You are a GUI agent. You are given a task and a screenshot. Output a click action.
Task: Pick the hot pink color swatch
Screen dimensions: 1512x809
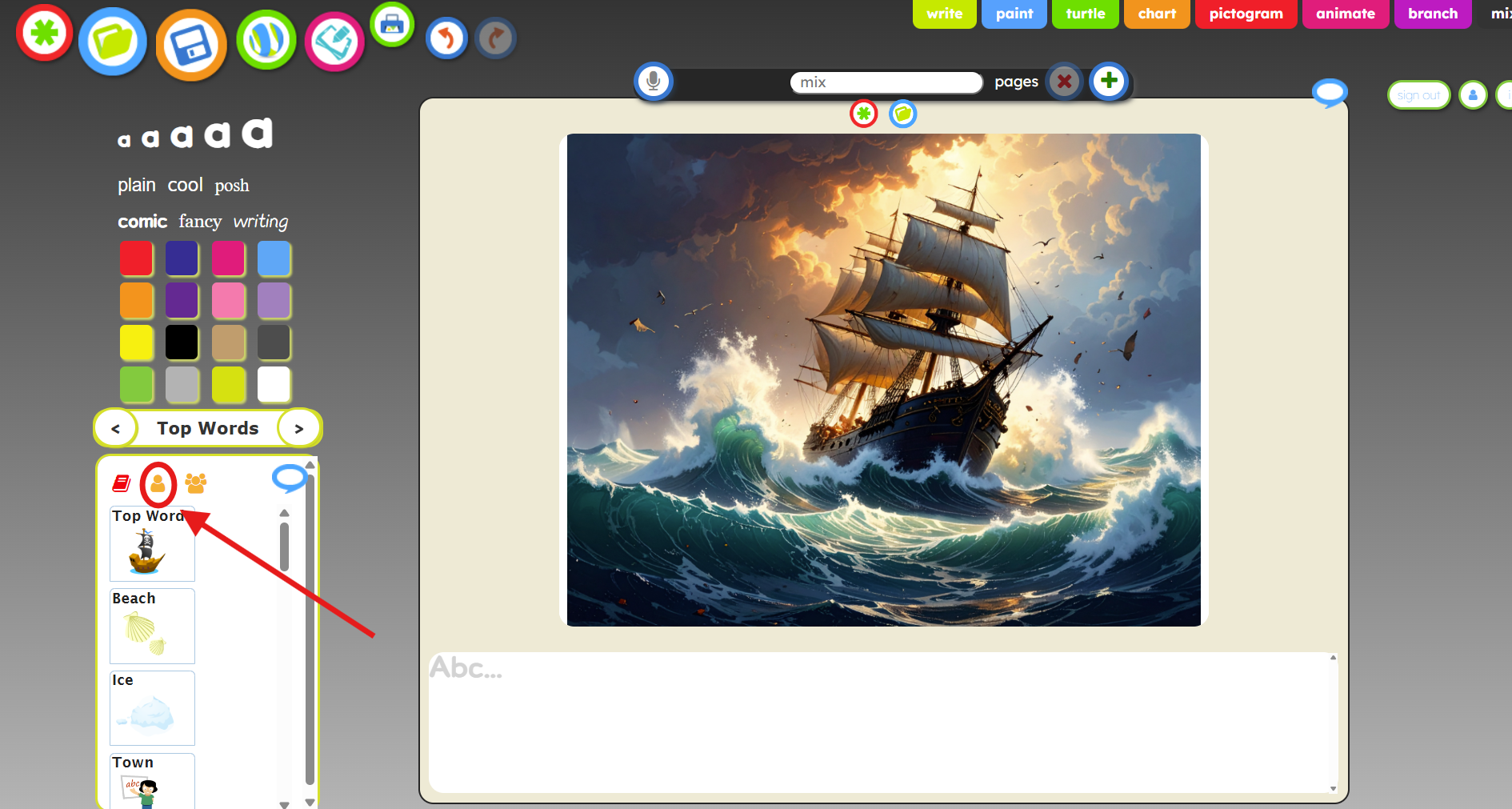228,258
